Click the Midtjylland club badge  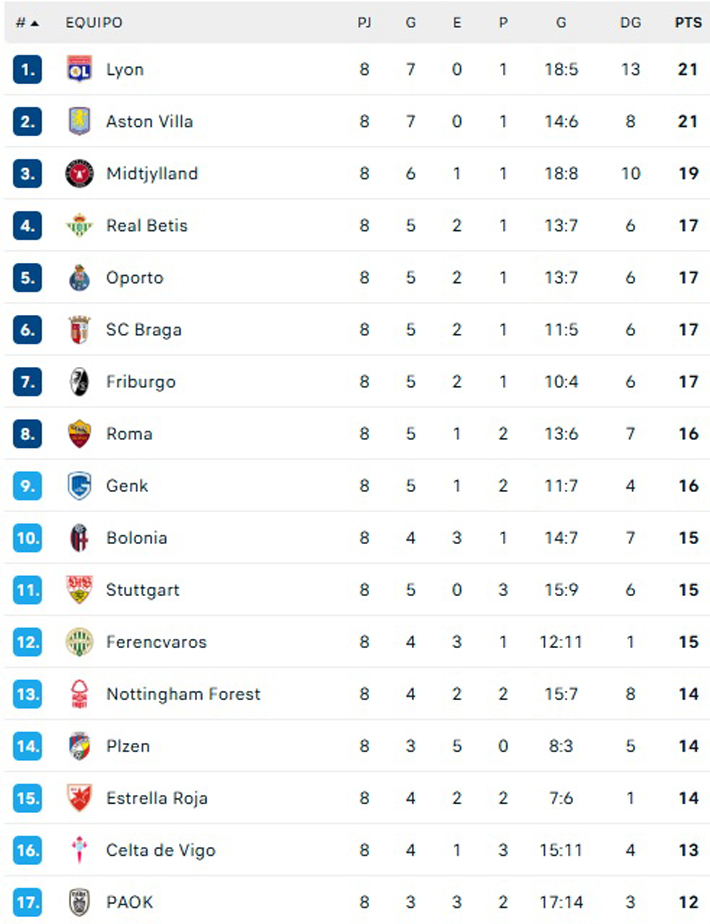pyautogui.click(x=79, y=173)
